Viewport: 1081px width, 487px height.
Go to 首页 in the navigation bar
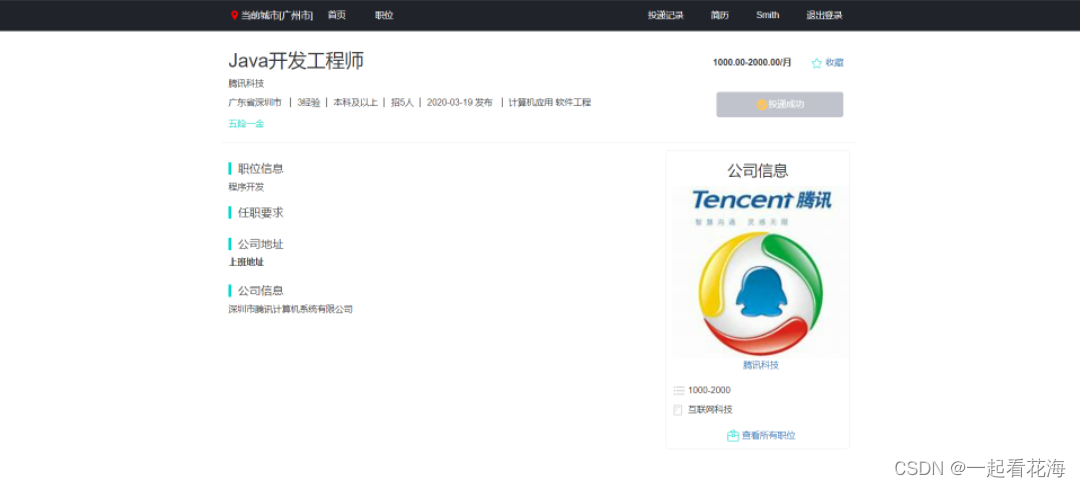coord(336,15)
